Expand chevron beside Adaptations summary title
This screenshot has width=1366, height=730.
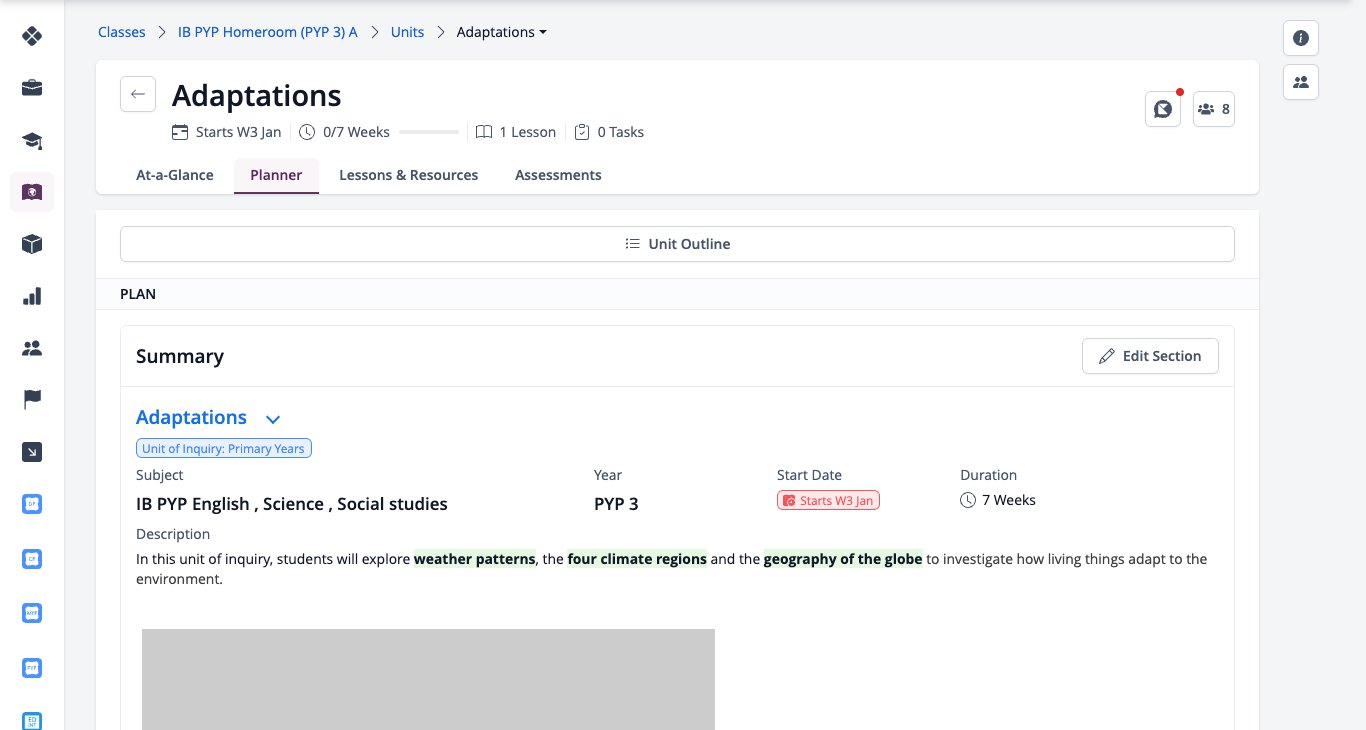click(273, 419)
